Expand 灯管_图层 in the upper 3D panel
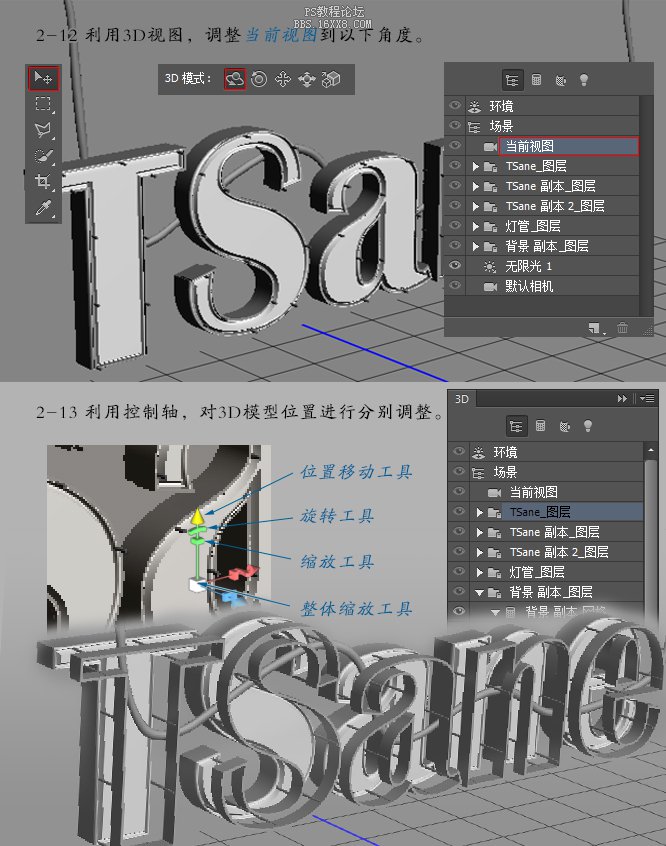Screen dimensions: 666x846 (x=475, y=226)
